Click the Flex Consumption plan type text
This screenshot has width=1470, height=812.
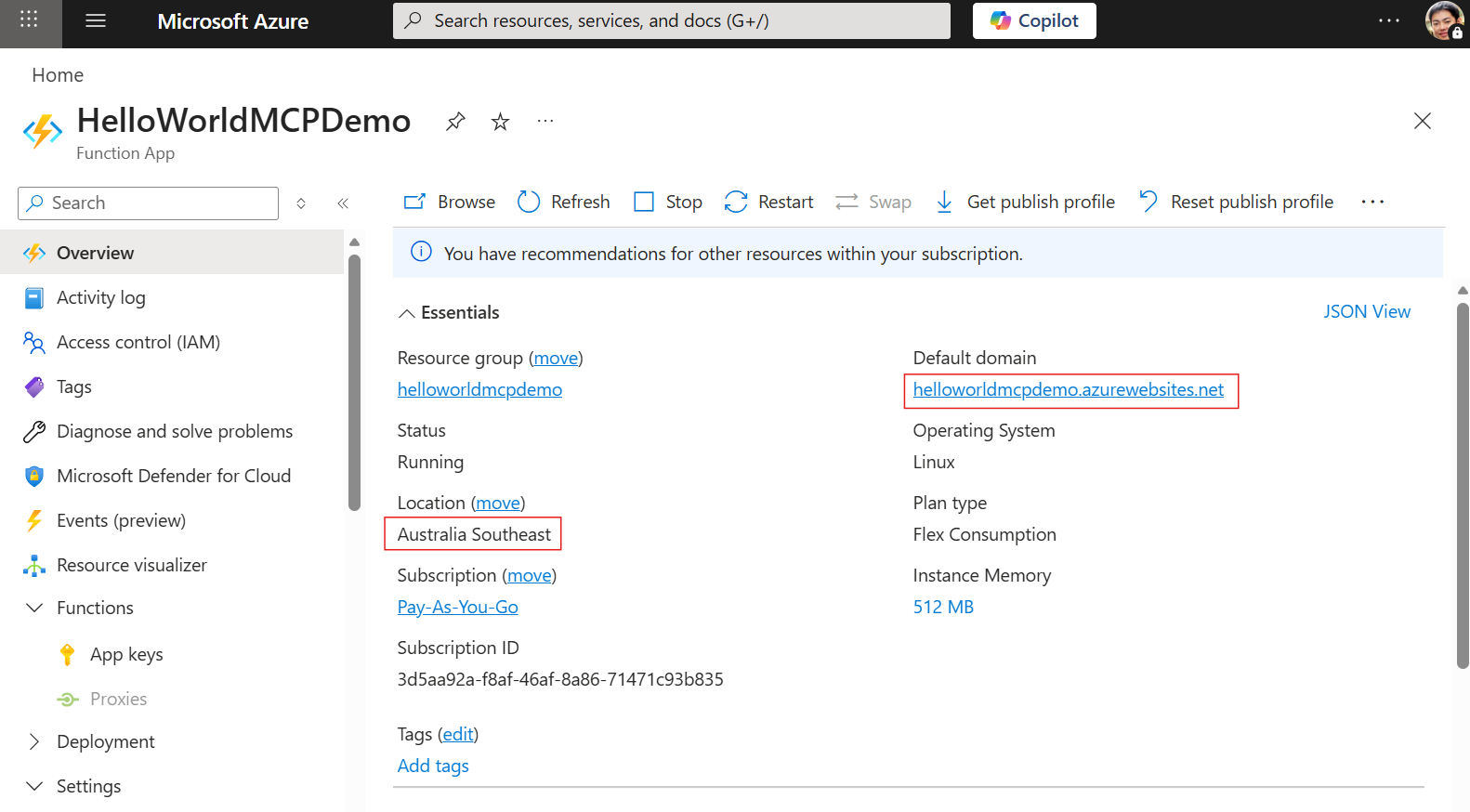(x=985, y=535)
